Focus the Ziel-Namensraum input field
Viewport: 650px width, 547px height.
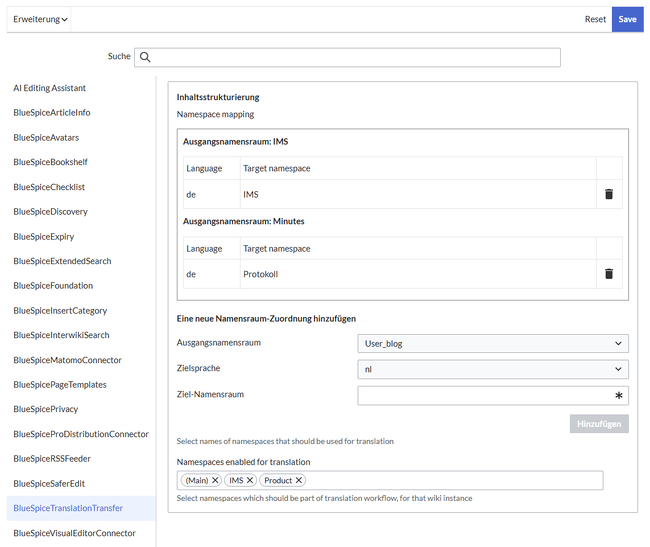click(485, 396)
